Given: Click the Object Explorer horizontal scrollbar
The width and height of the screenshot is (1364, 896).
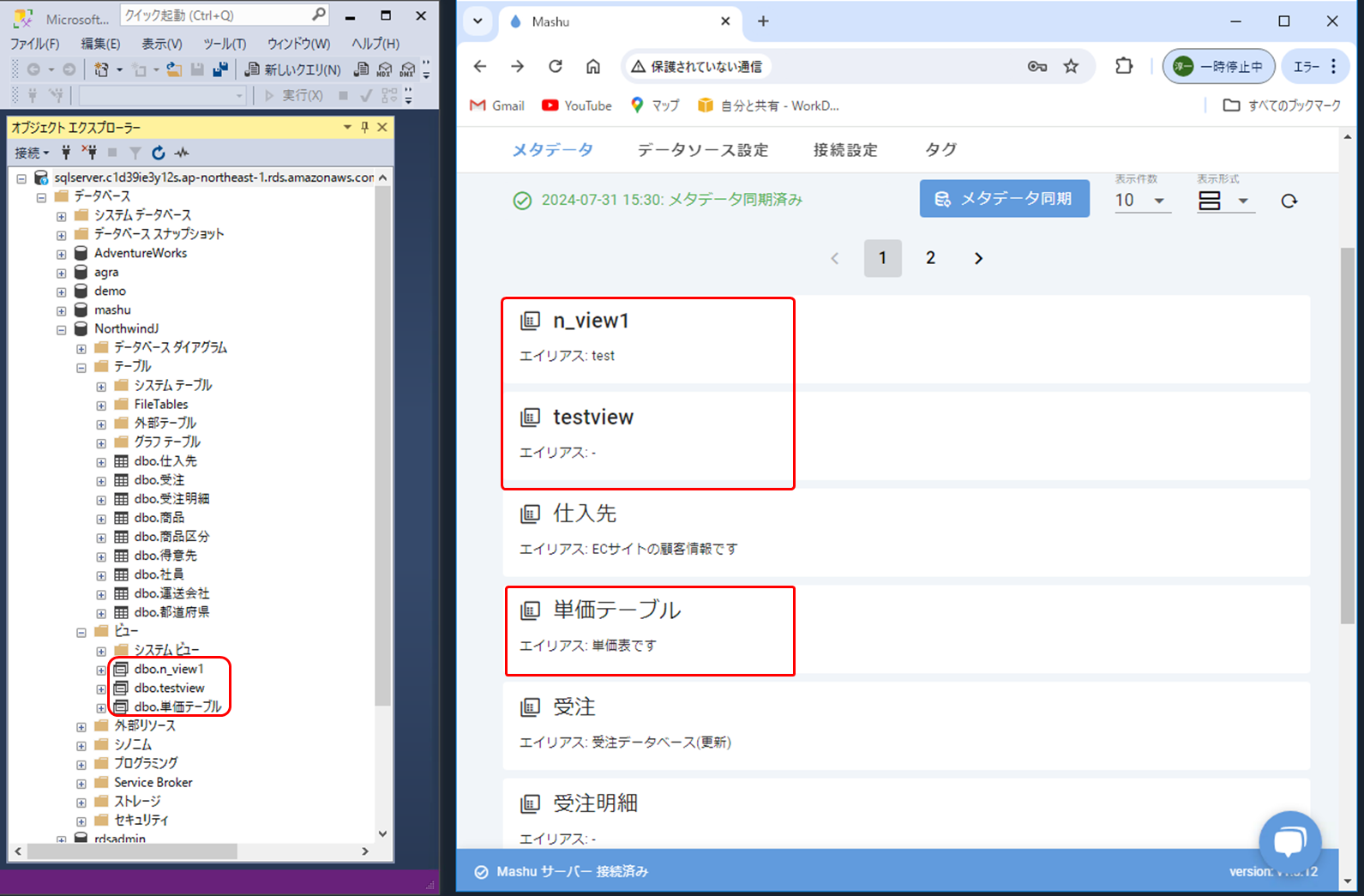Looking at the screenshot, I should coord(132,851).
